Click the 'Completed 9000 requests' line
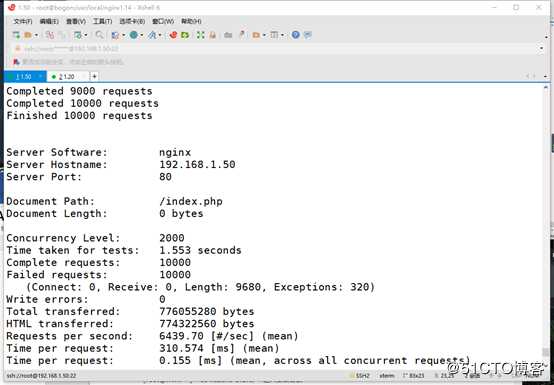Image resolution: width=554 pixels, height=385 pixels. tap(79, 91)
